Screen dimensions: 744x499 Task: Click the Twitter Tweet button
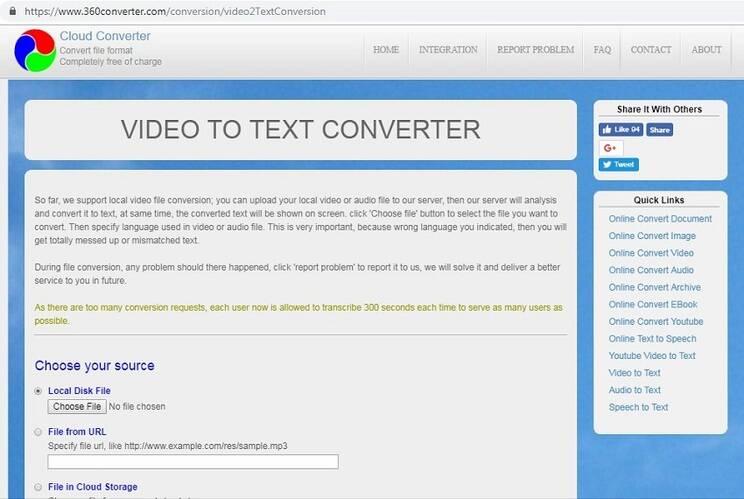pyautogui.click(x=619, y=164)
